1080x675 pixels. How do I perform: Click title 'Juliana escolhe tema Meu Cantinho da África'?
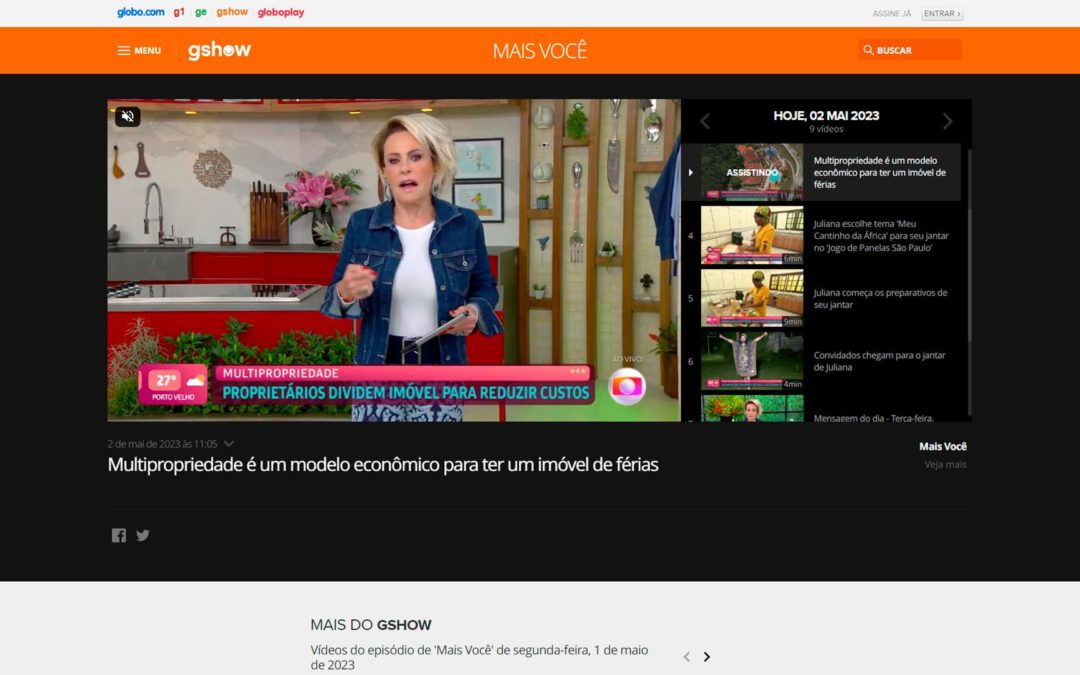(x=881, y=236)
